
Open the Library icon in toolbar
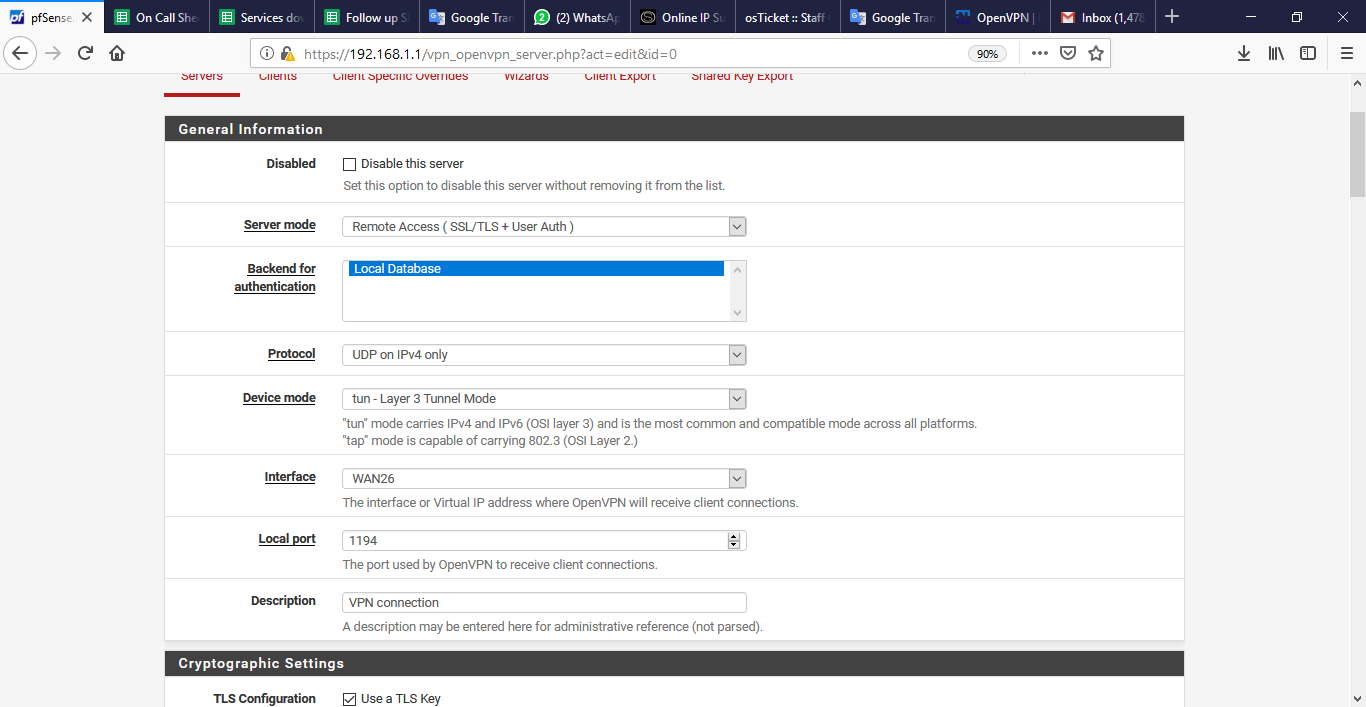[x=1276, y=53]
